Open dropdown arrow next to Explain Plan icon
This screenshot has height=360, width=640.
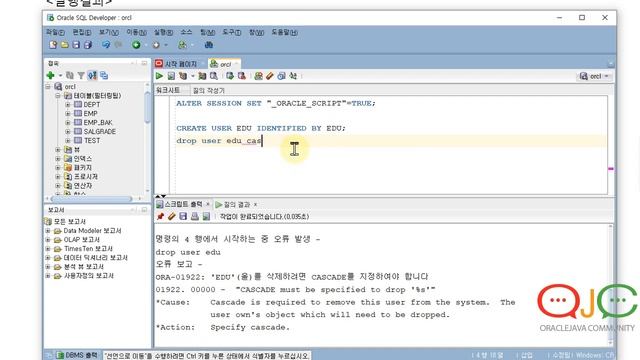pos(192,76)
